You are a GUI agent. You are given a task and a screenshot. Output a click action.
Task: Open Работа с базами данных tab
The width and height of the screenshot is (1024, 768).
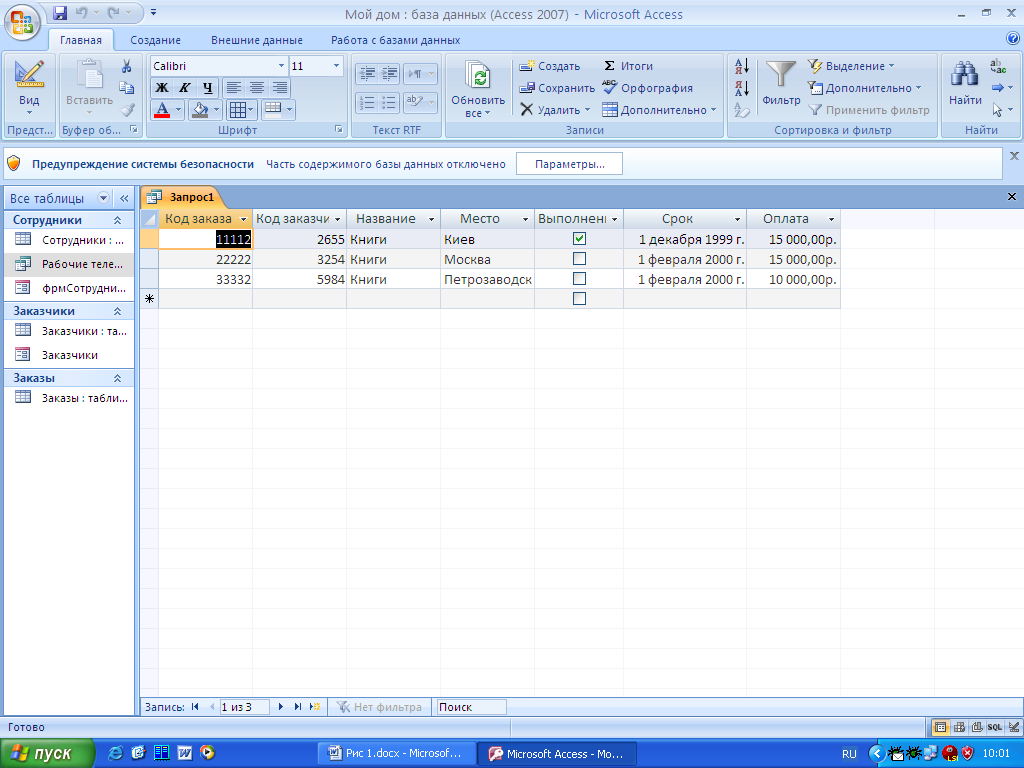(x=395, y=40)
